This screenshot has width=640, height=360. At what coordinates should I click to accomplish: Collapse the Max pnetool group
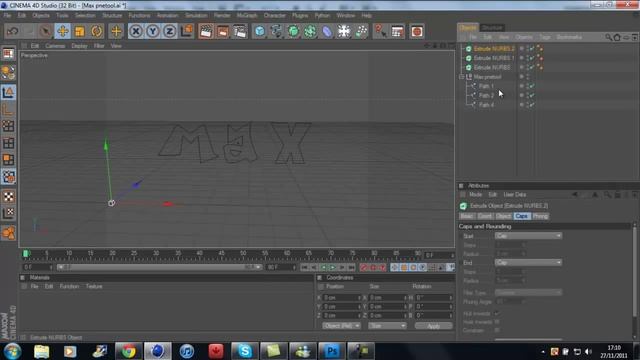click(462, 77)
